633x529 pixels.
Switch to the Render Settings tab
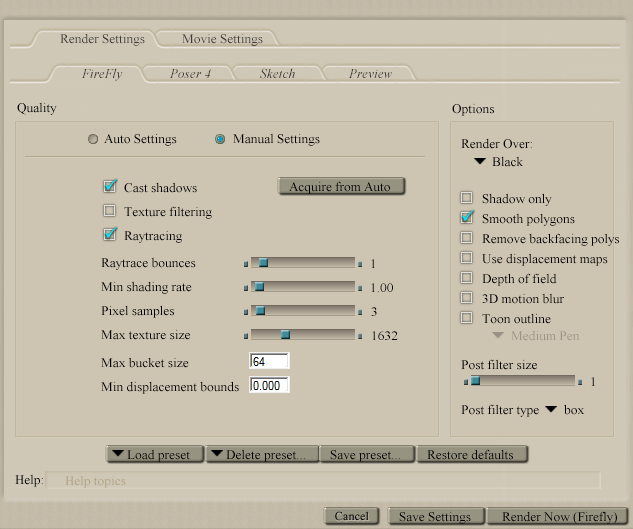(102, 39)
